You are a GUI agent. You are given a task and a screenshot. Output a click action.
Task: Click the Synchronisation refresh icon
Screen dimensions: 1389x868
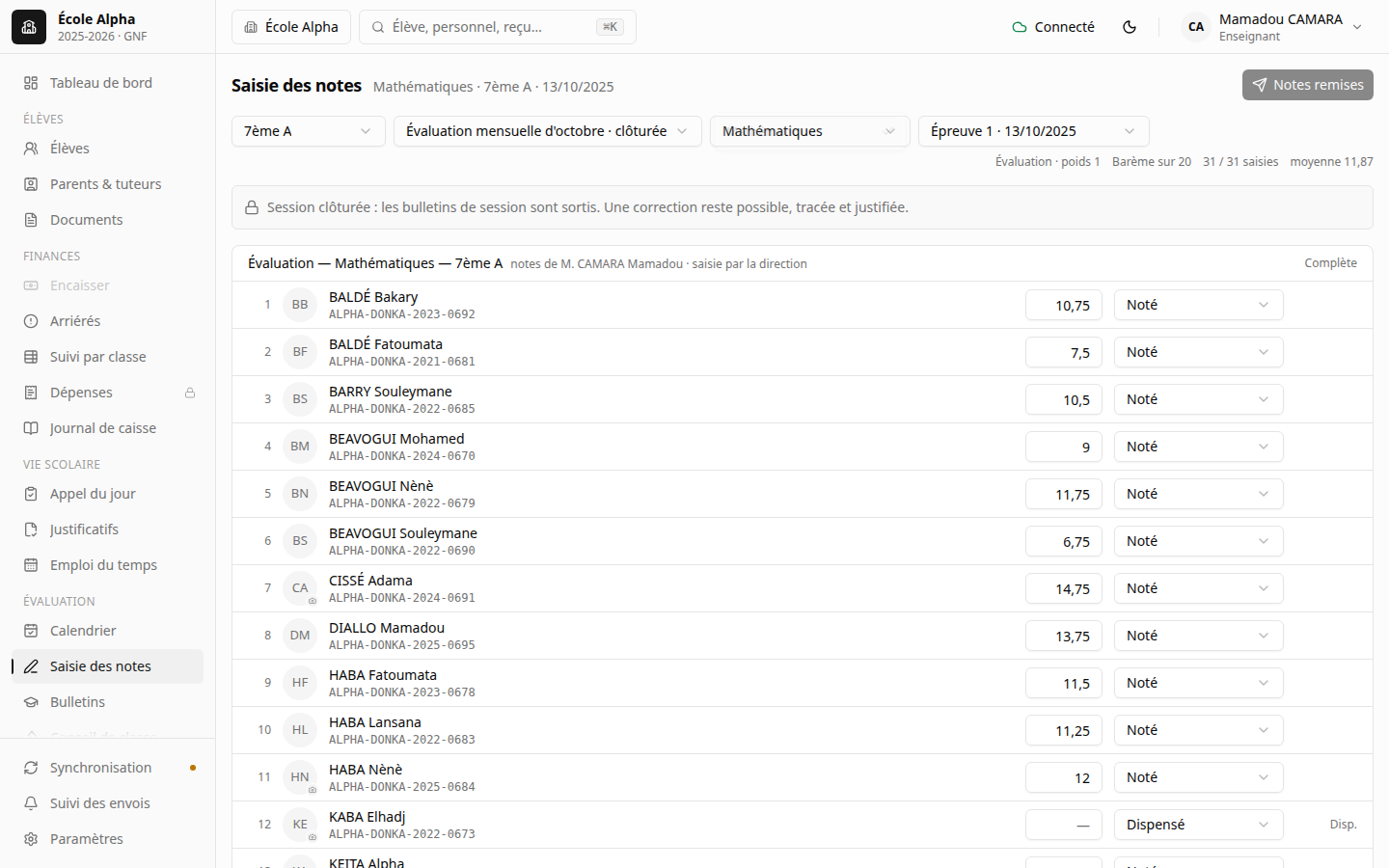click(x=31, y=768)
